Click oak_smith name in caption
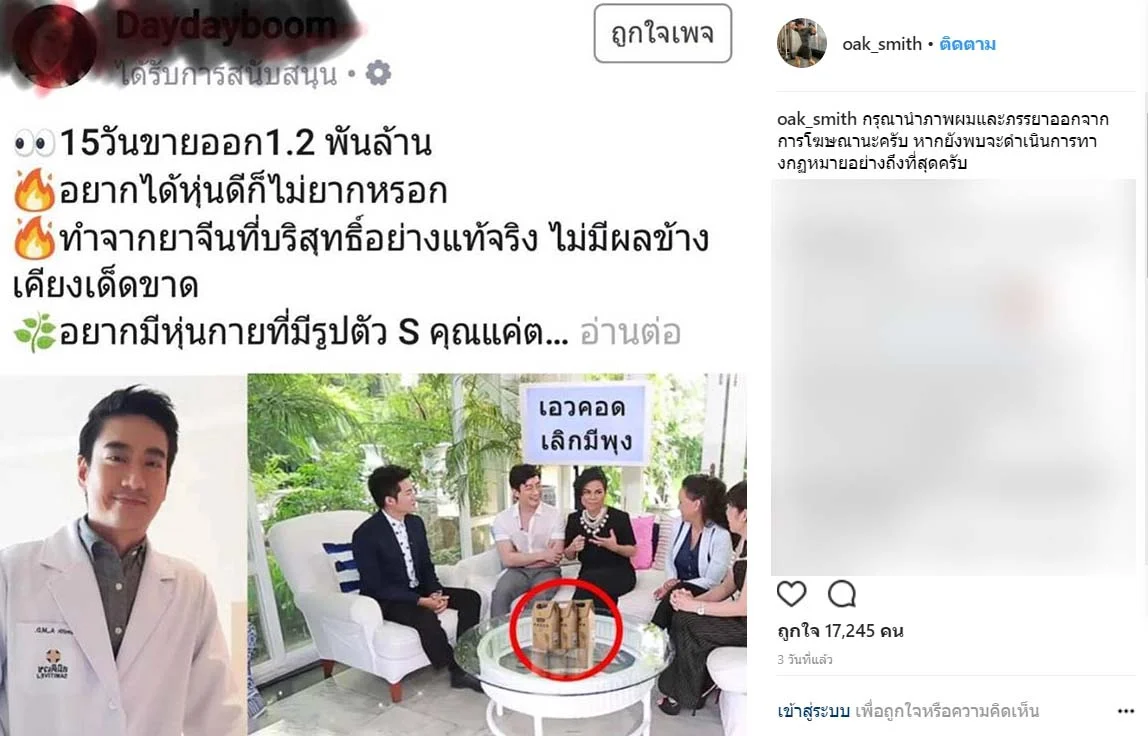Viewport: 1148px width, 736px height. 816,119
